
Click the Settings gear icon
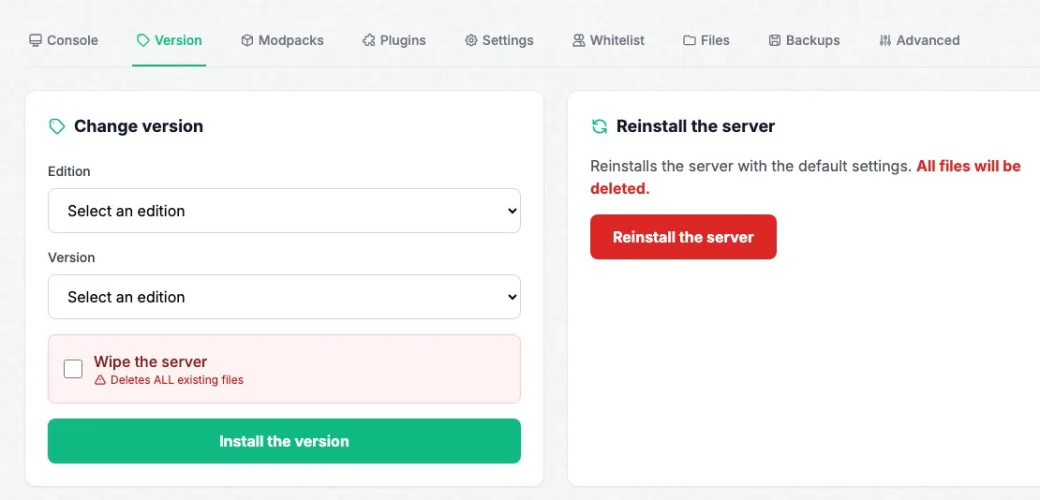point(471,40)
